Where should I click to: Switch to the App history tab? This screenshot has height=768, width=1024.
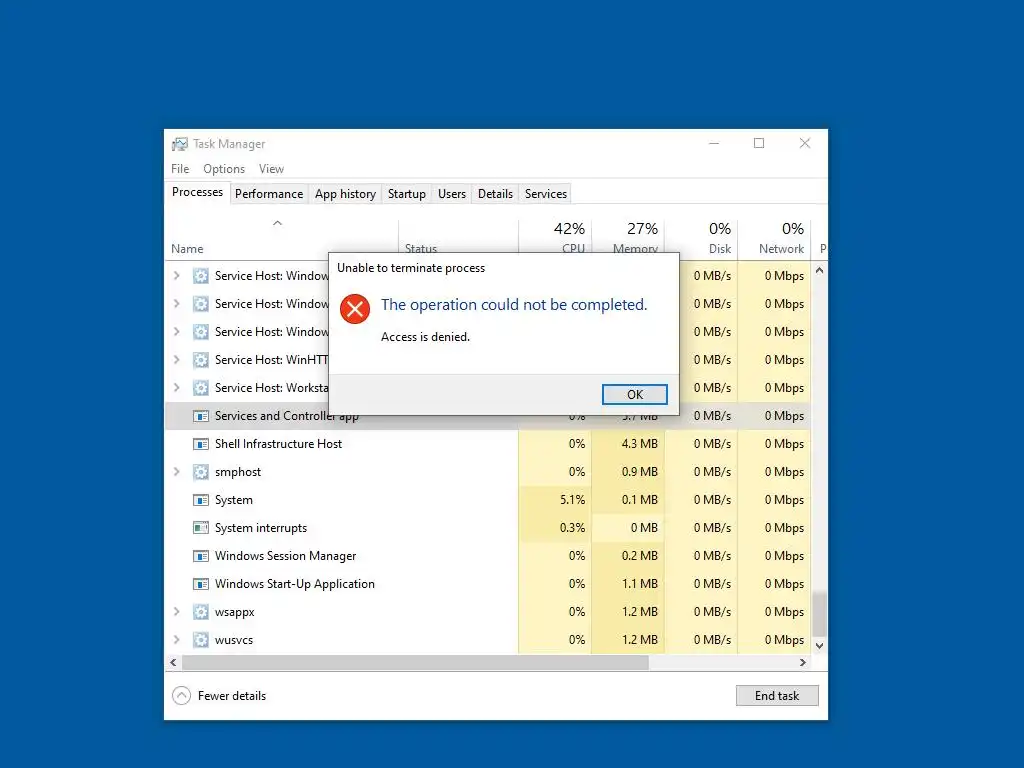click(345, 194)
